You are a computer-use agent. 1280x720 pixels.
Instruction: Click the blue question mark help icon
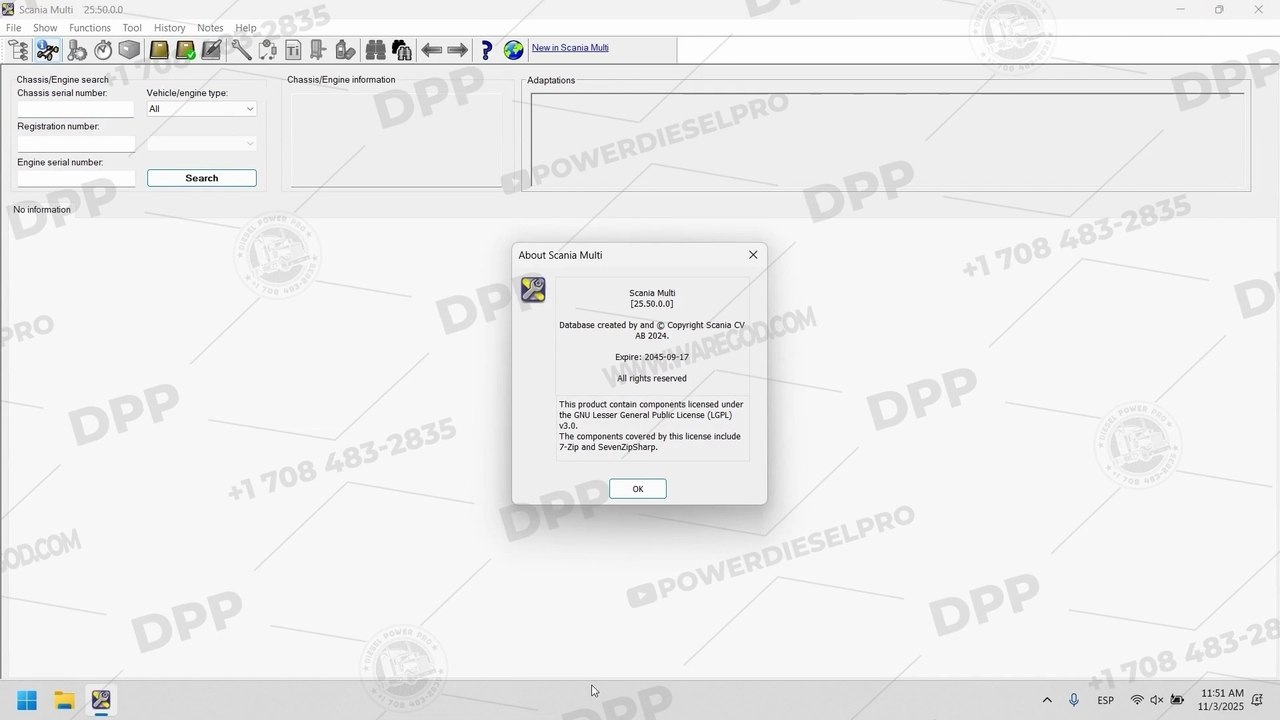(x=487, y=49)
